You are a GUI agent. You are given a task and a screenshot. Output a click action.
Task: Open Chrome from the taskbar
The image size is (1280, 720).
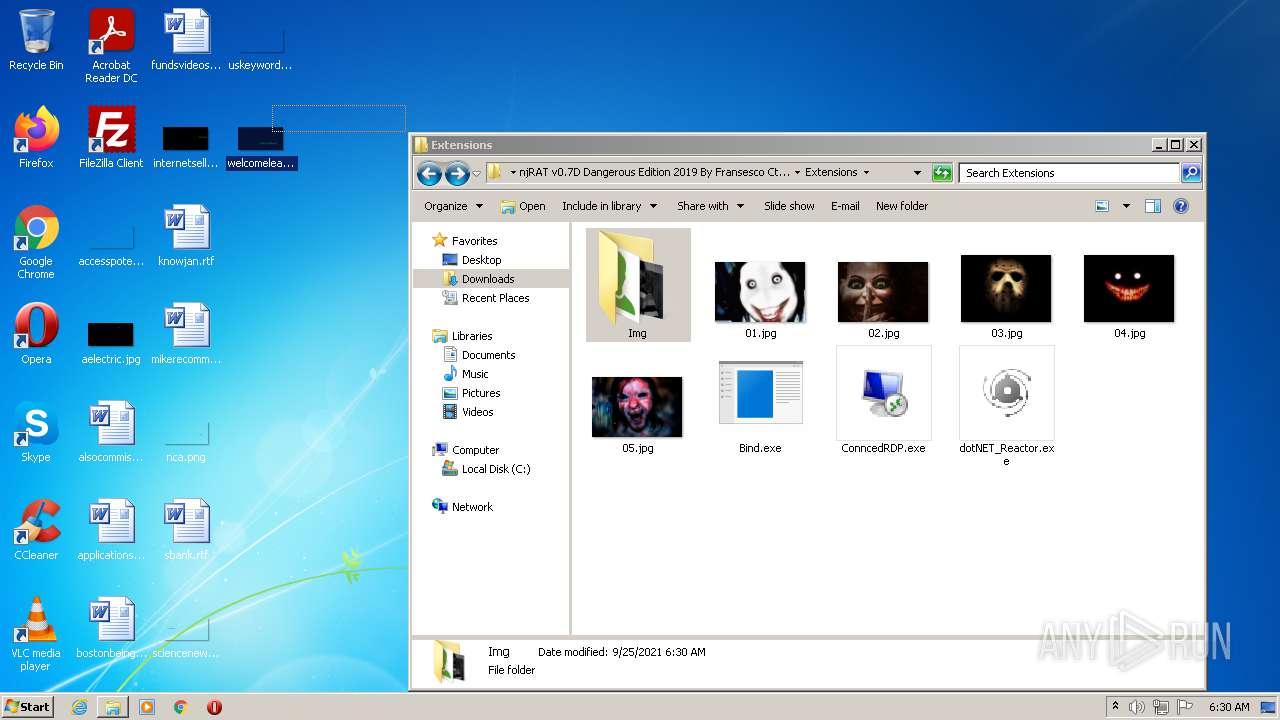pos(181,707)
